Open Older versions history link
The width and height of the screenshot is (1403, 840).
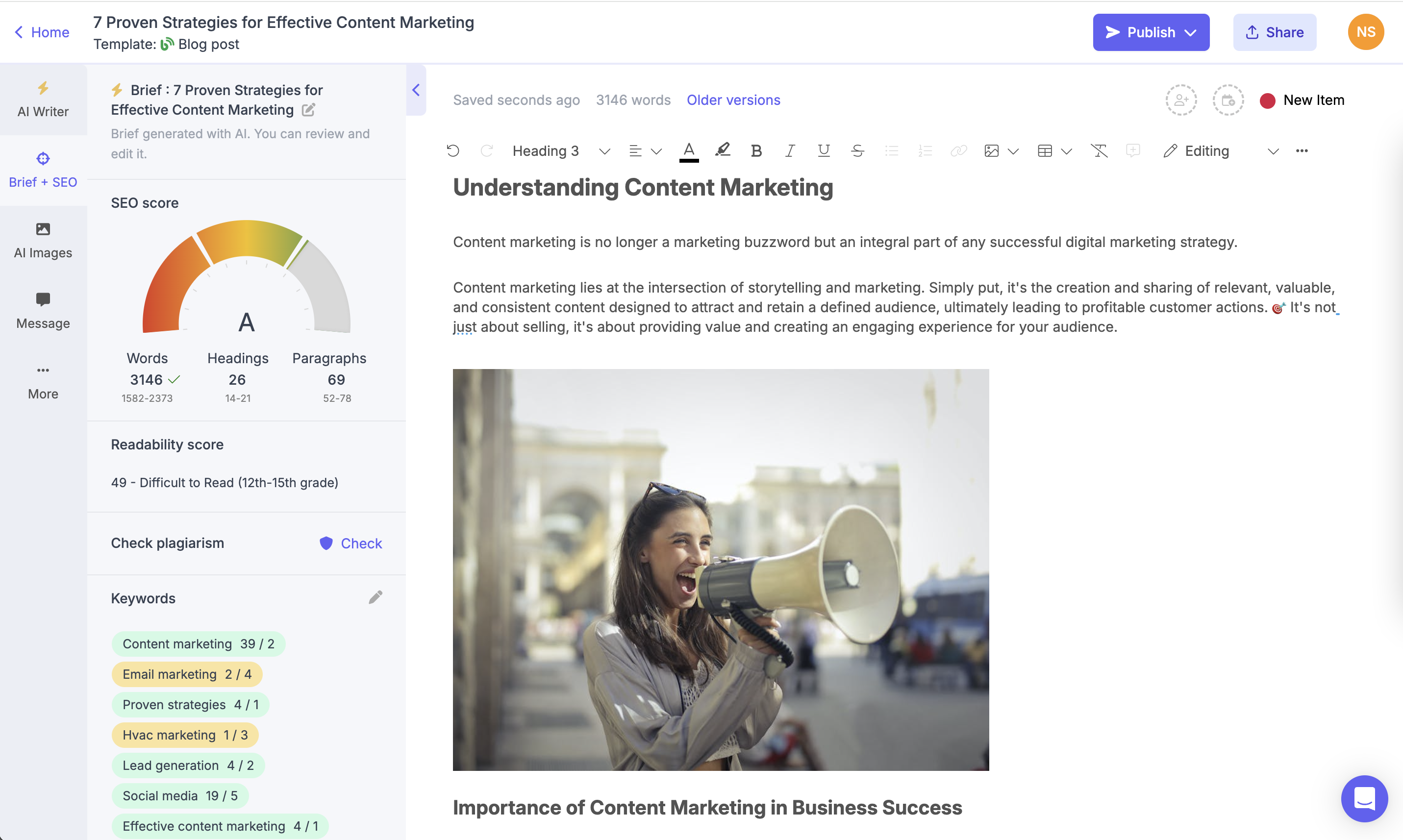[x=733, y=99]
